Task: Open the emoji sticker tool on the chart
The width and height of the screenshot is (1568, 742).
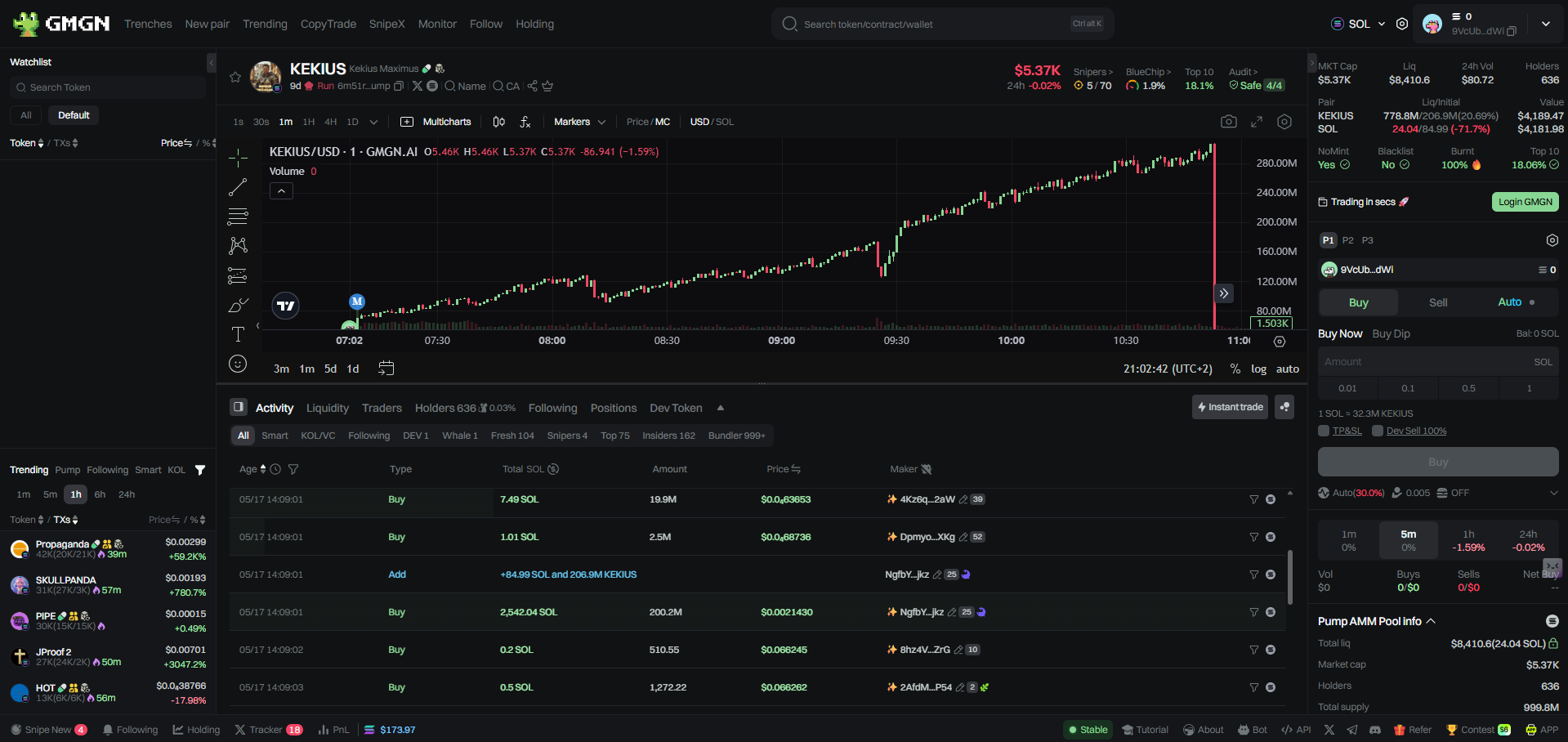Action: tap(238, 364)
